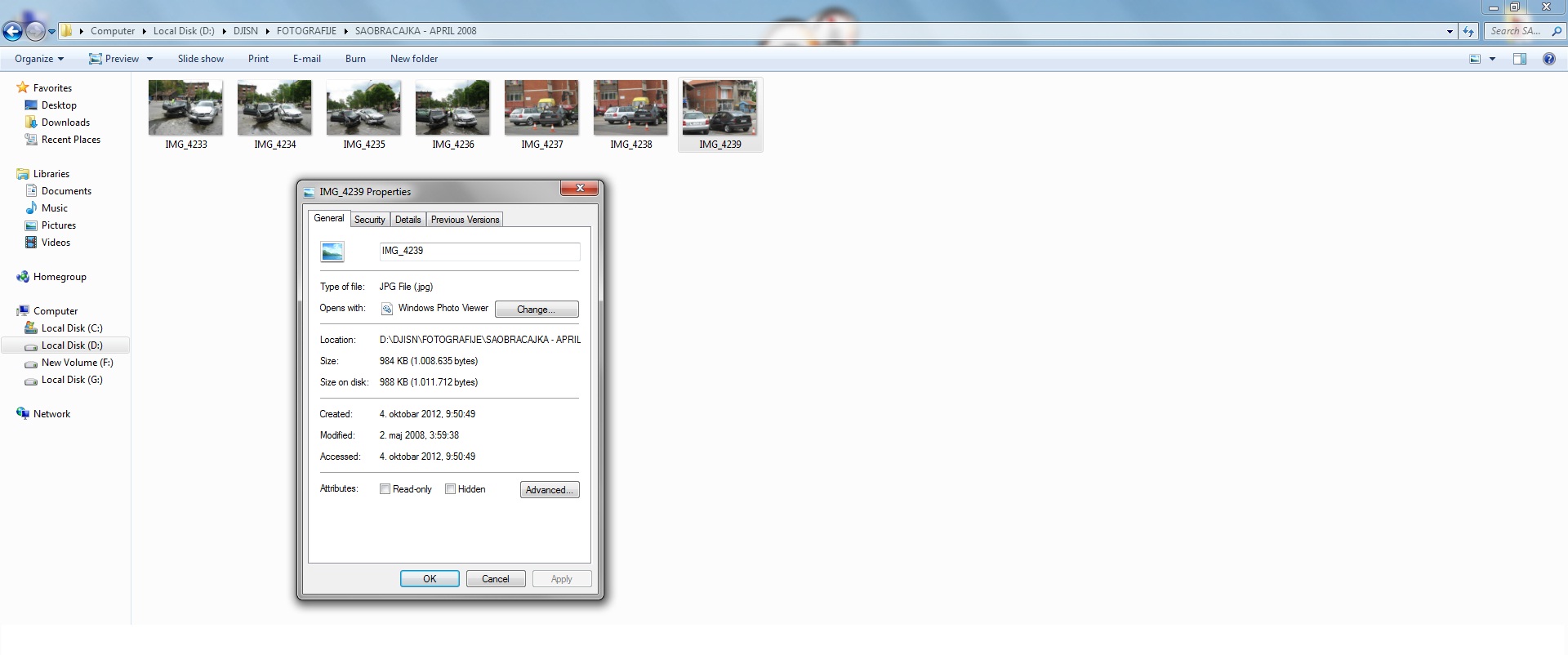Select Homegroup
Screen dimensions: 1568x655
[60, 277]
